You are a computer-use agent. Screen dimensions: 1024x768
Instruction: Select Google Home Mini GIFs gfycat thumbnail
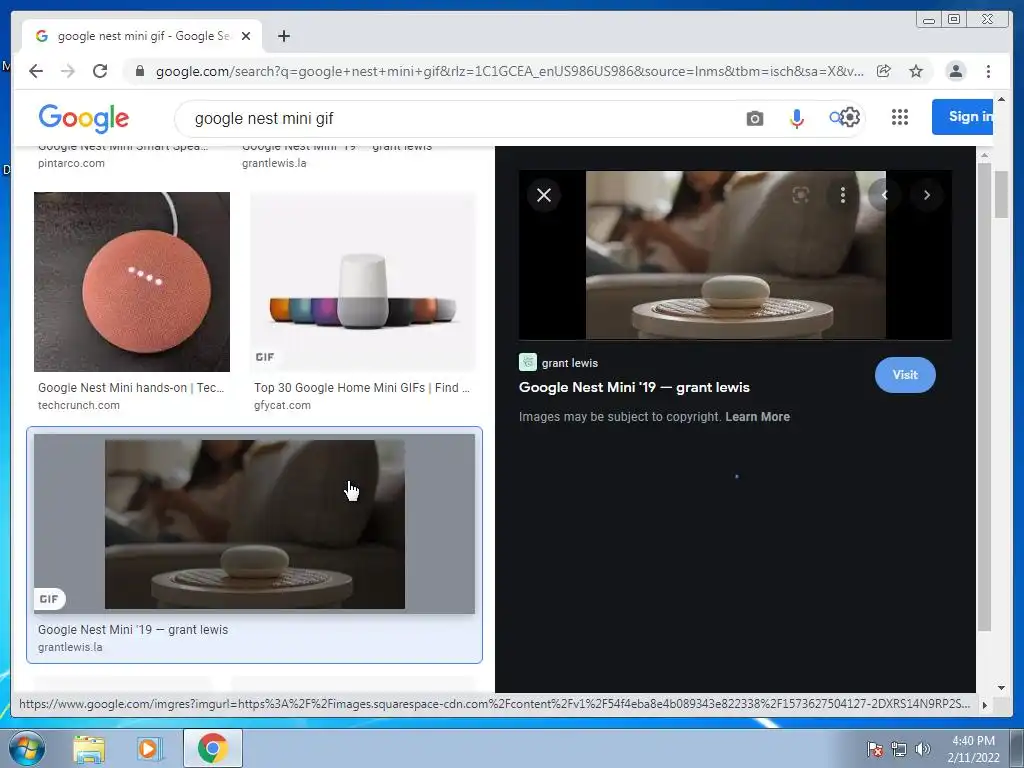pos(363,281)
